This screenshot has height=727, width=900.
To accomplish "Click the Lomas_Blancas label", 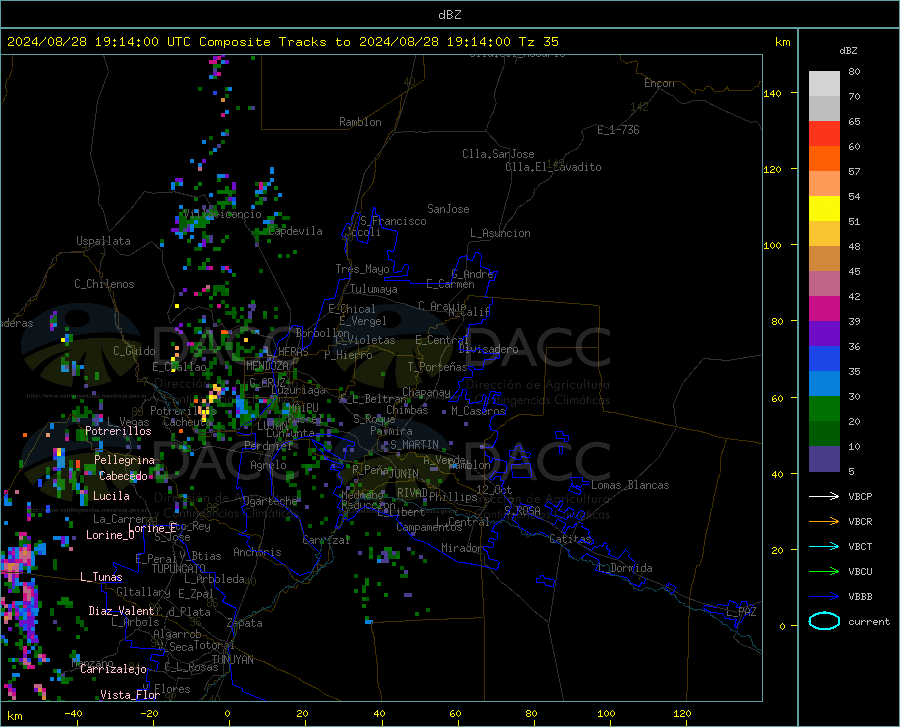I will coord(630,485).
